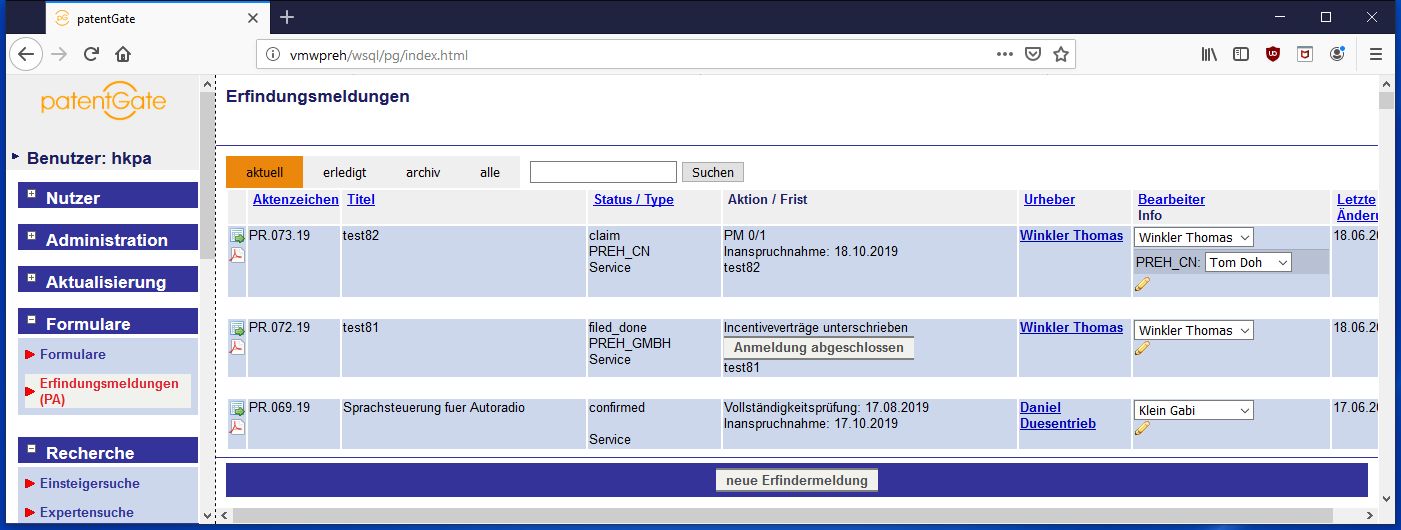Focus the search text field
Viewport: 1401px width, 530px height.
(603, 172)
